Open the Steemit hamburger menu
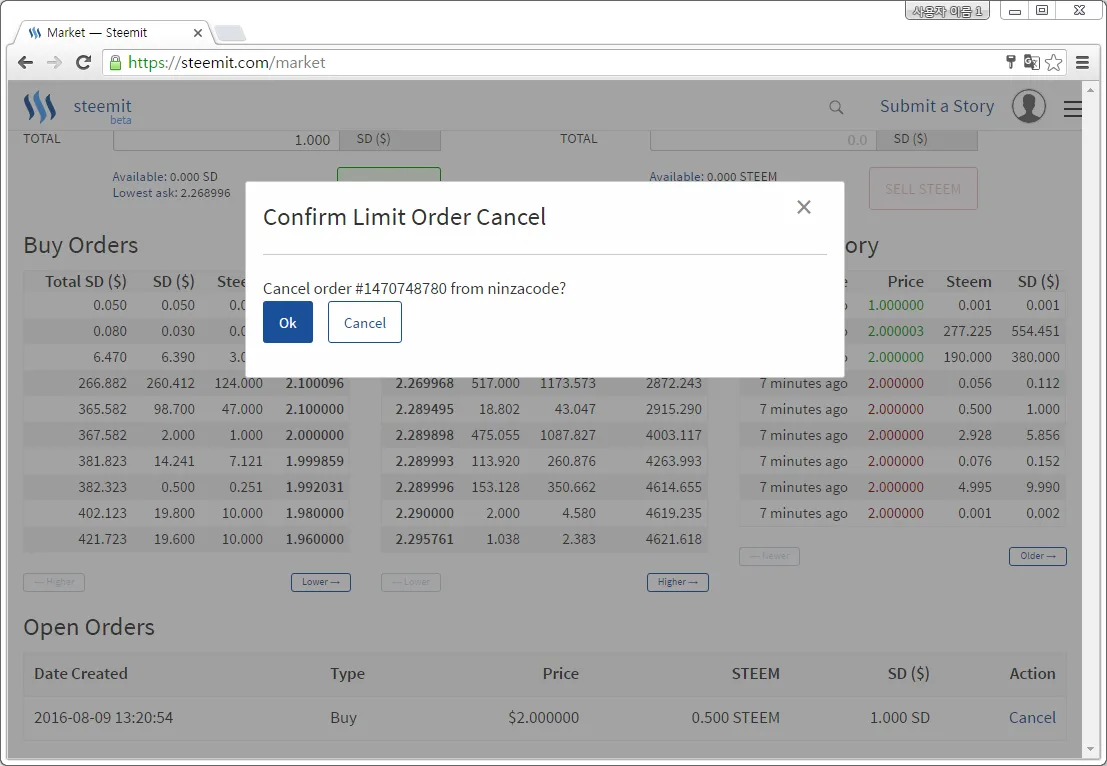The width and height of the screenshot is (1107, 766). [1072, 109]
